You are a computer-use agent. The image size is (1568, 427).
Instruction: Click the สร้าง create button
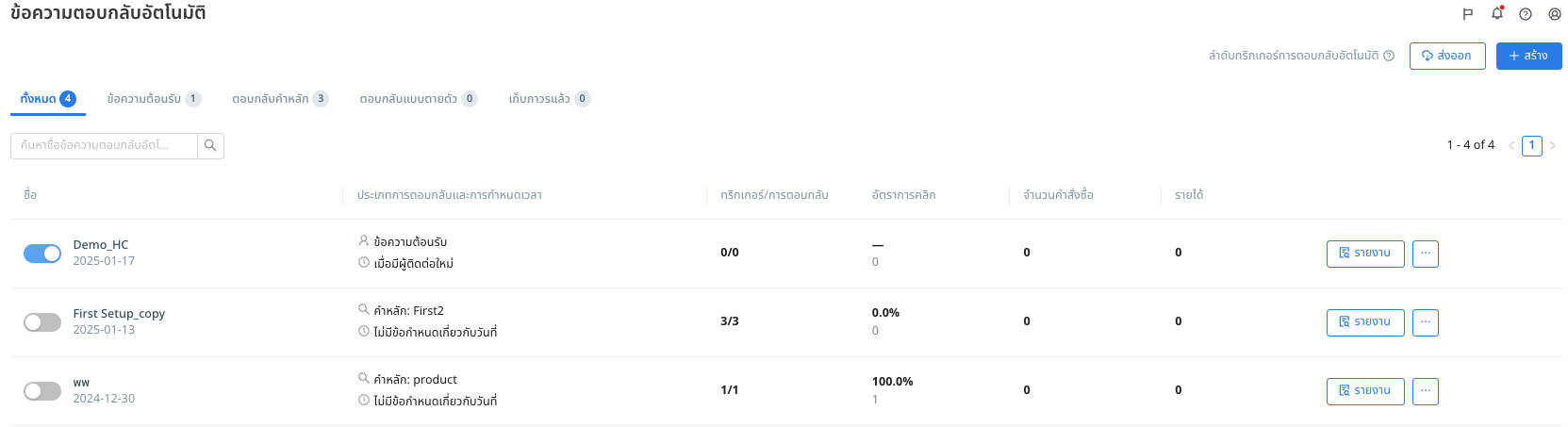pyautogui.click(x=1528, y=56)
